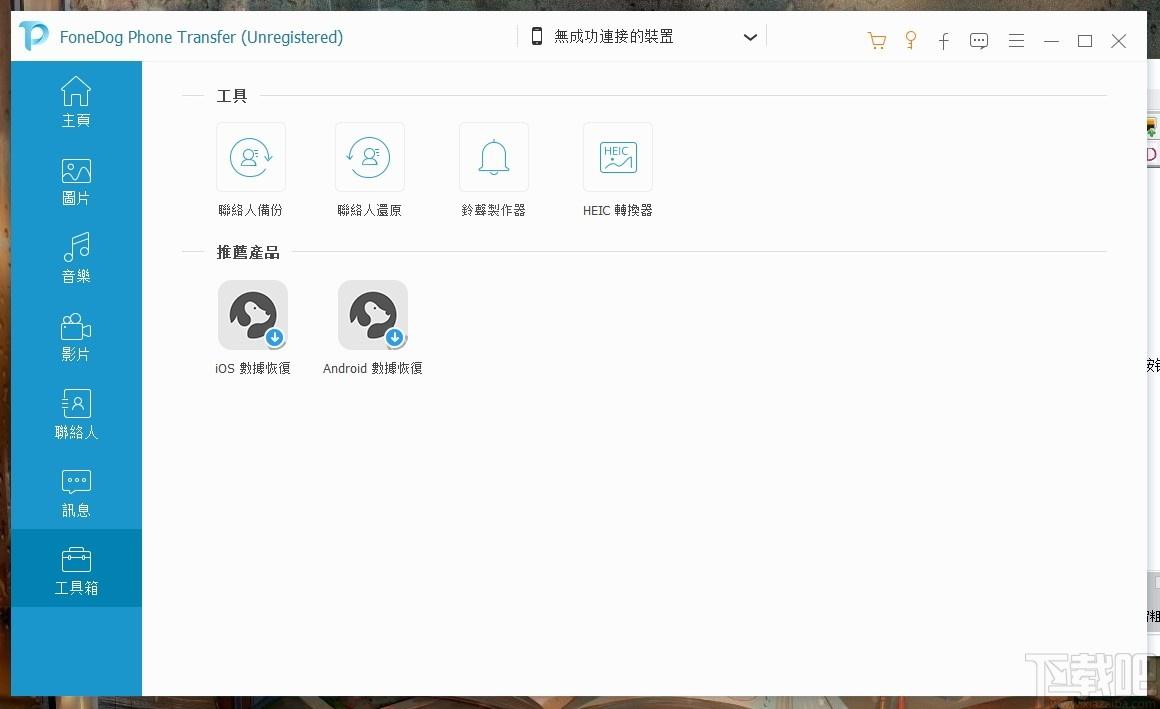
Task: Click the 聯絡人還原 label text
Action: [369, 210]
